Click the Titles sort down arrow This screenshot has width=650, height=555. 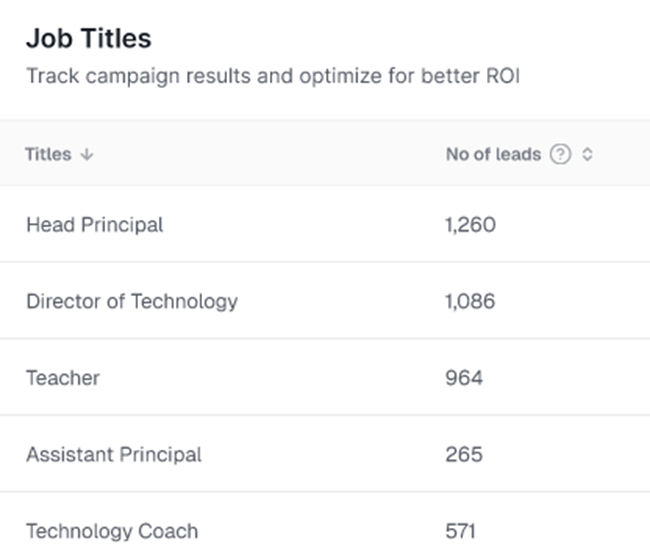click(x=86, y=155)
